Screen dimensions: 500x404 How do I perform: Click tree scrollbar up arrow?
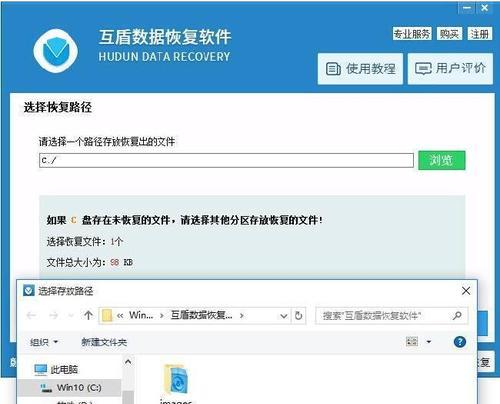(x=128, y=361)
